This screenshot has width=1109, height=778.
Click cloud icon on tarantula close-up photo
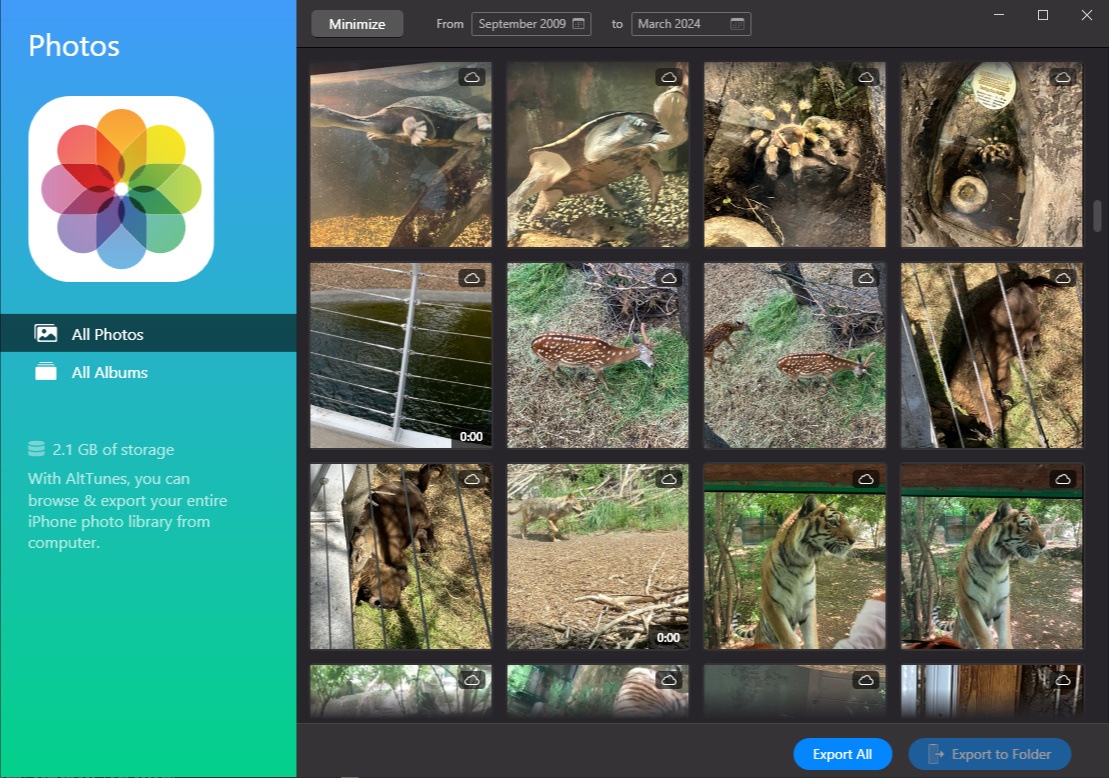[866, 77]
